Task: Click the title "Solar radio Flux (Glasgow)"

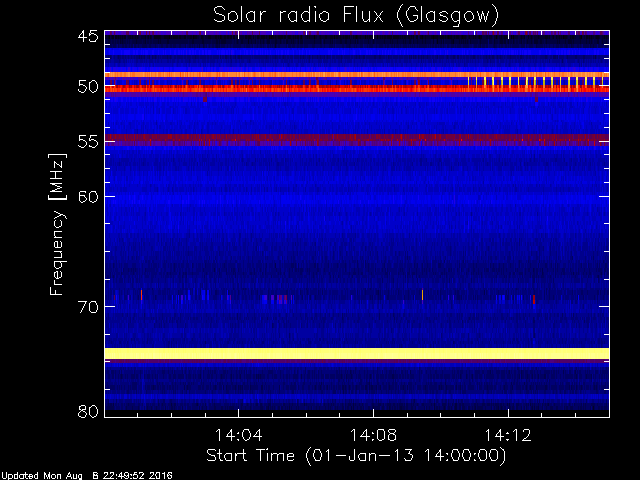Action: pyautogui.click(x=356, y=16)
